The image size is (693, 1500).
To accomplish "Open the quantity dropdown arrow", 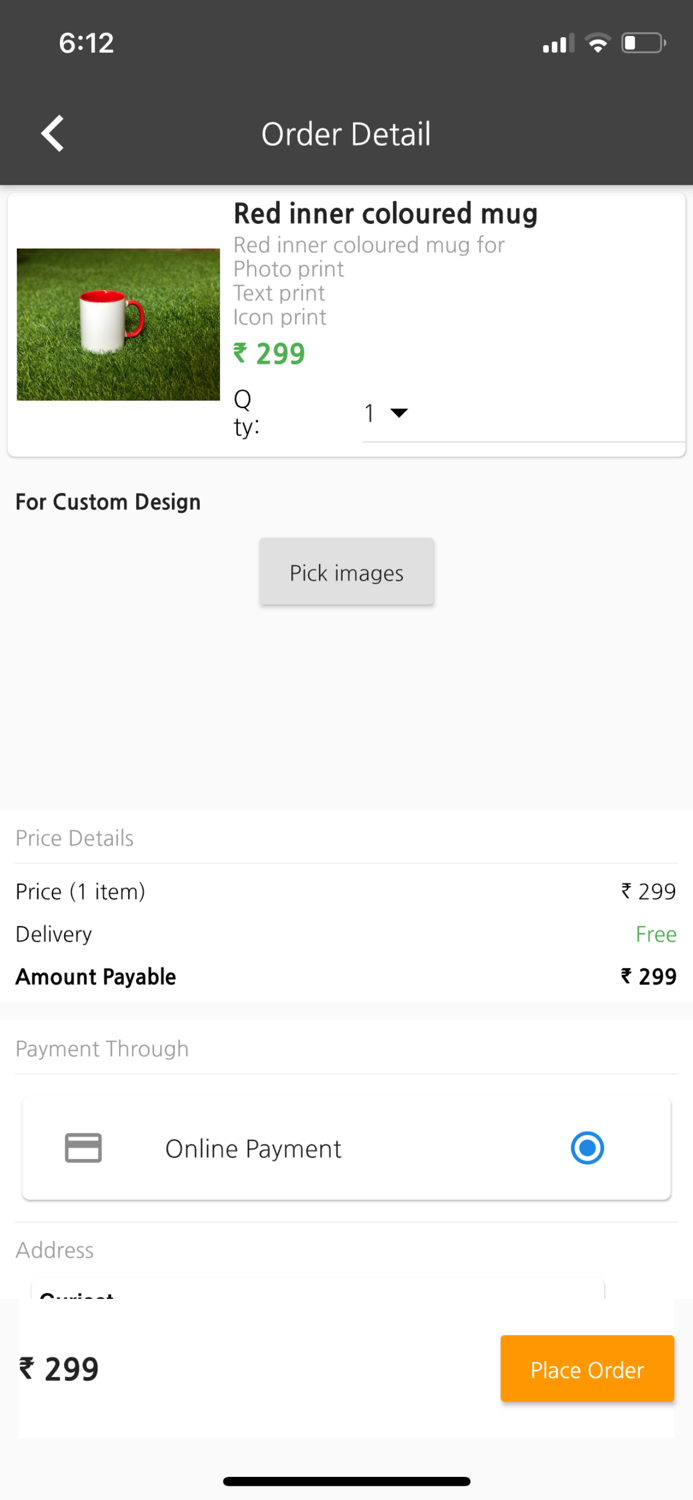I will 399,413.
